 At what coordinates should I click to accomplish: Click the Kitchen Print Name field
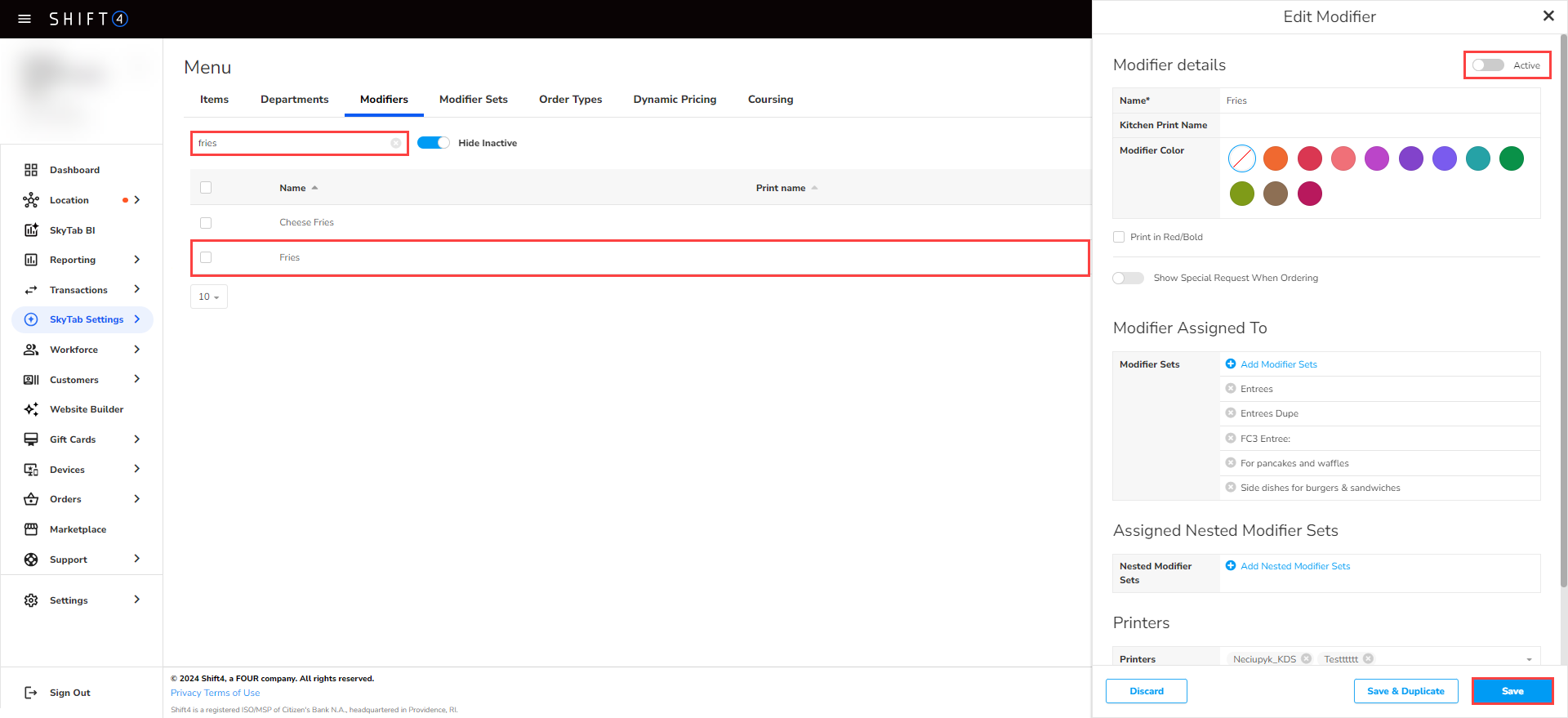[x=1379, y=125]
